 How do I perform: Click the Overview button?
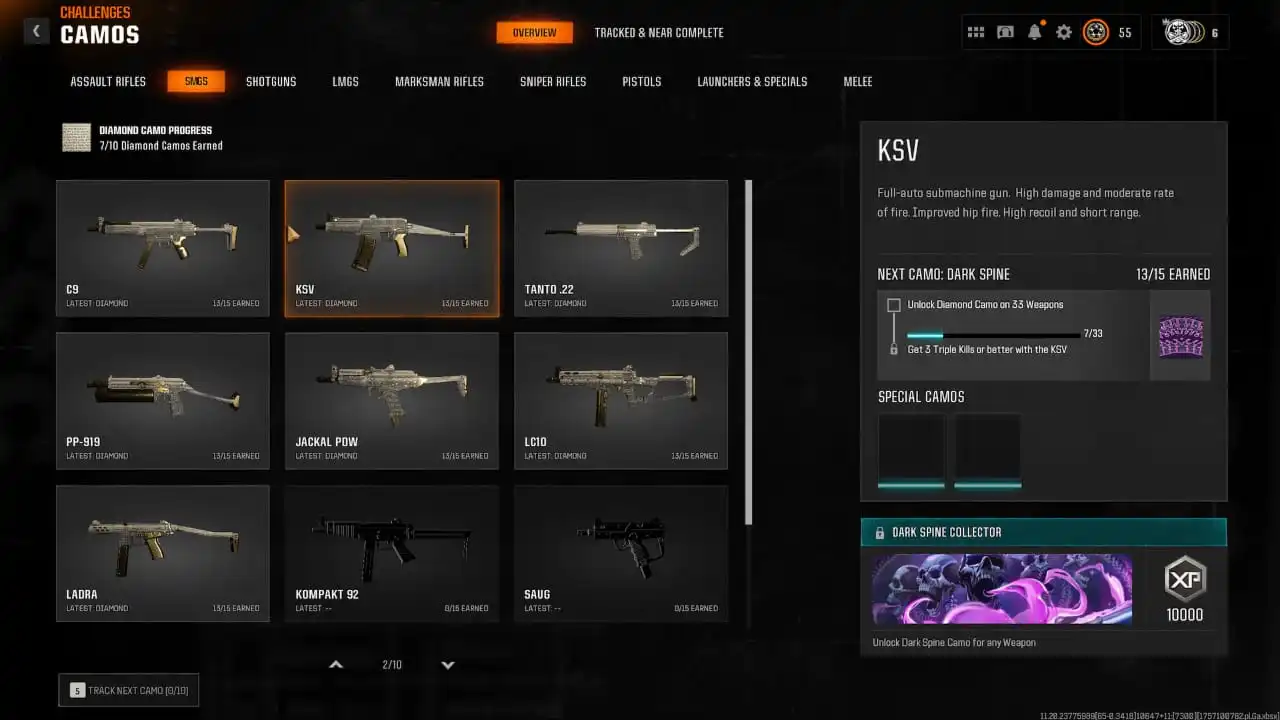pyautogui.click(x=535, y=32)
